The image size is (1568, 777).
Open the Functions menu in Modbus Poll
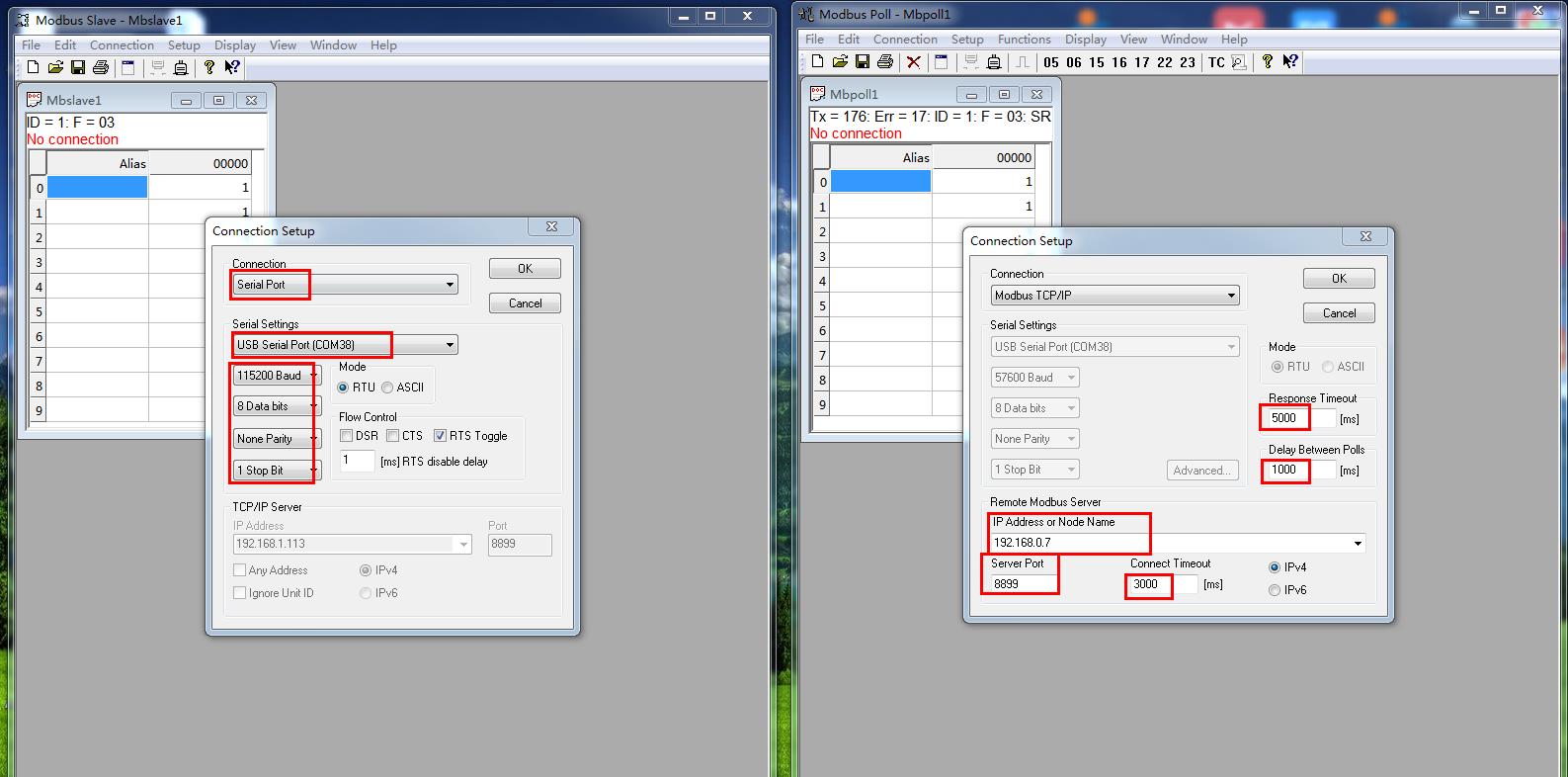[x=1024, y=40]
